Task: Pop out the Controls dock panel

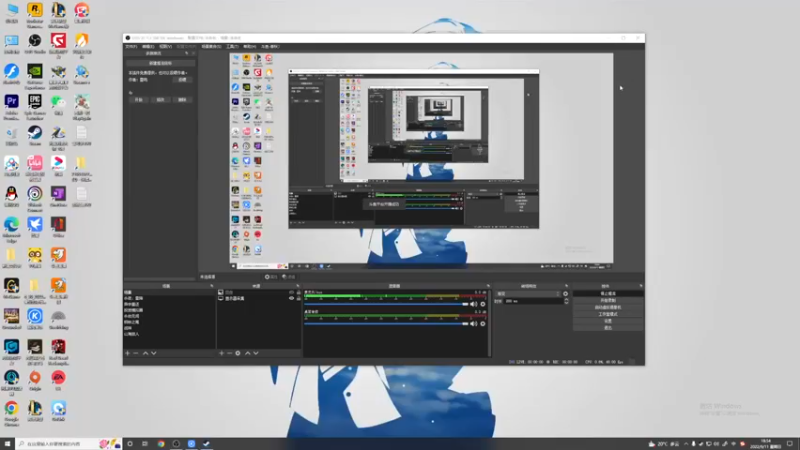Action: [x=641, y=286]
